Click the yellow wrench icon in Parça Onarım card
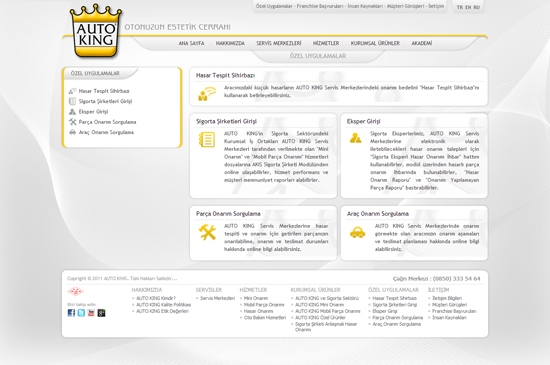 click(207, 232)
